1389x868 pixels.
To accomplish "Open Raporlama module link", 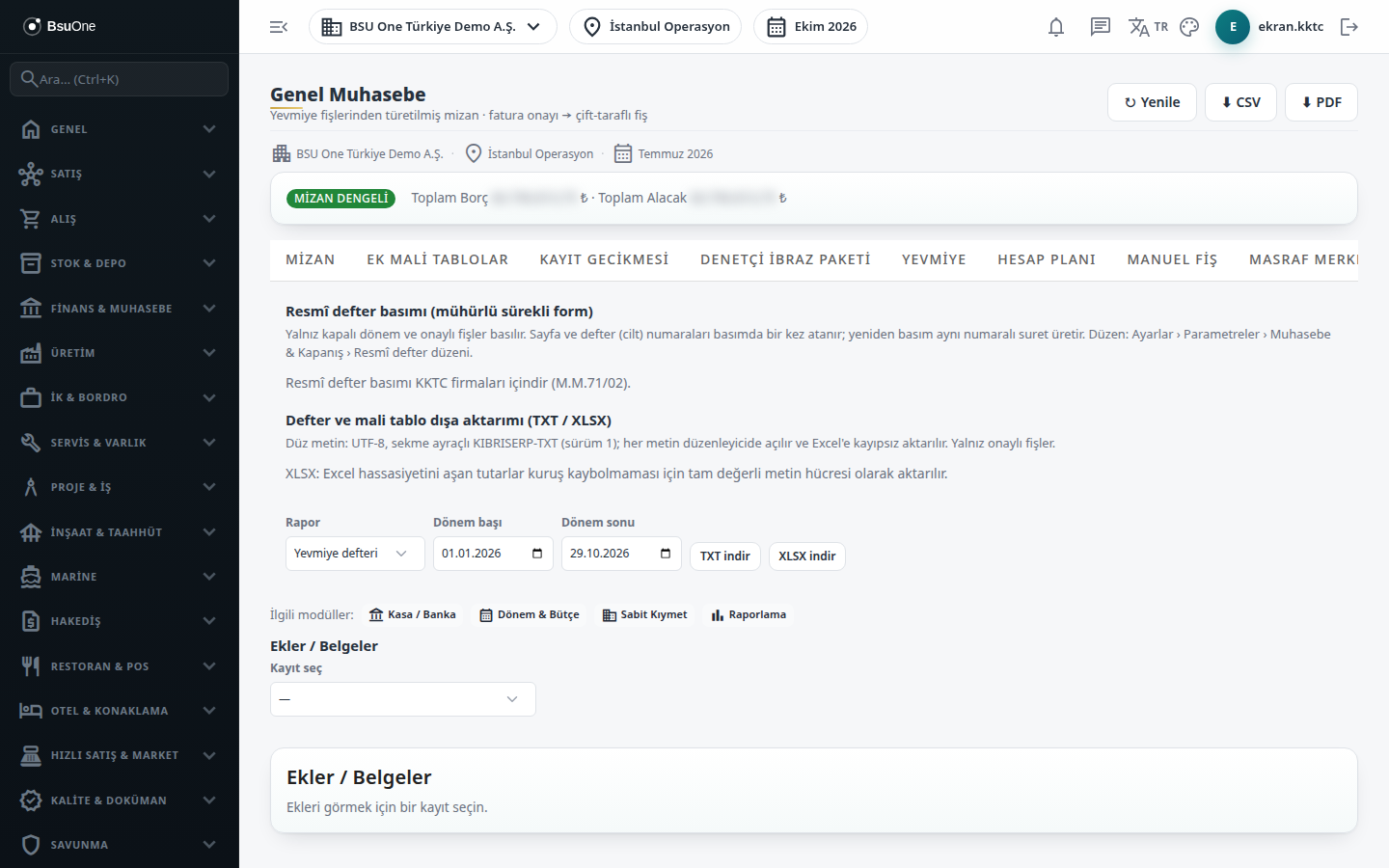I will [749, 614].
